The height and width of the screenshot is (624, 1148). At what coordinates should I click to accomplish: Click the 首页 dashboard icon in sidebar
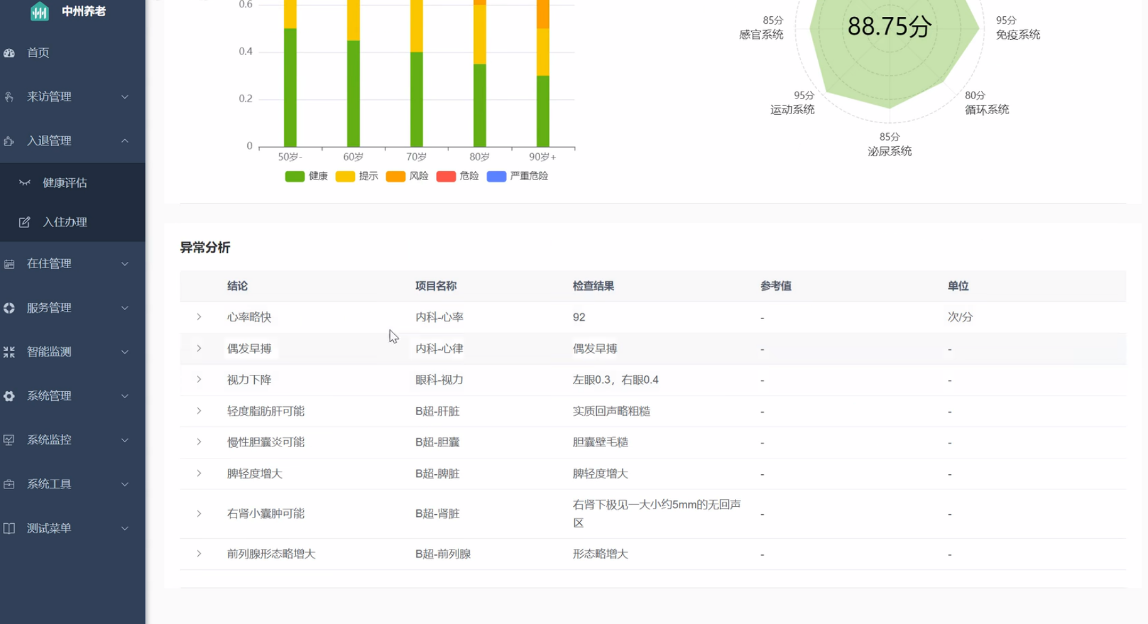point(9,53)
